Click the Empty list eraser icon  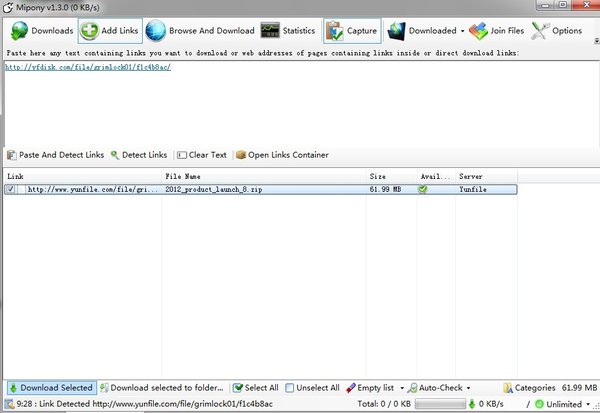pos(351,388)
